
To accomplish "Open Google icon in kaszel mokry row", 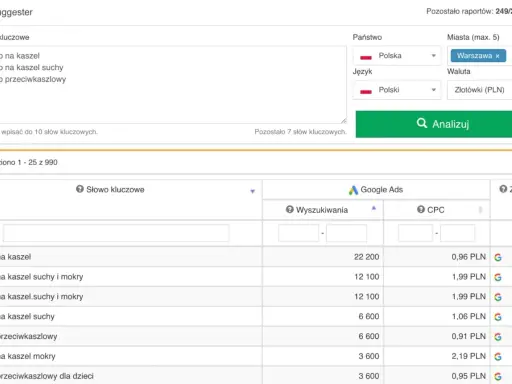I will (x=498, y=356).
